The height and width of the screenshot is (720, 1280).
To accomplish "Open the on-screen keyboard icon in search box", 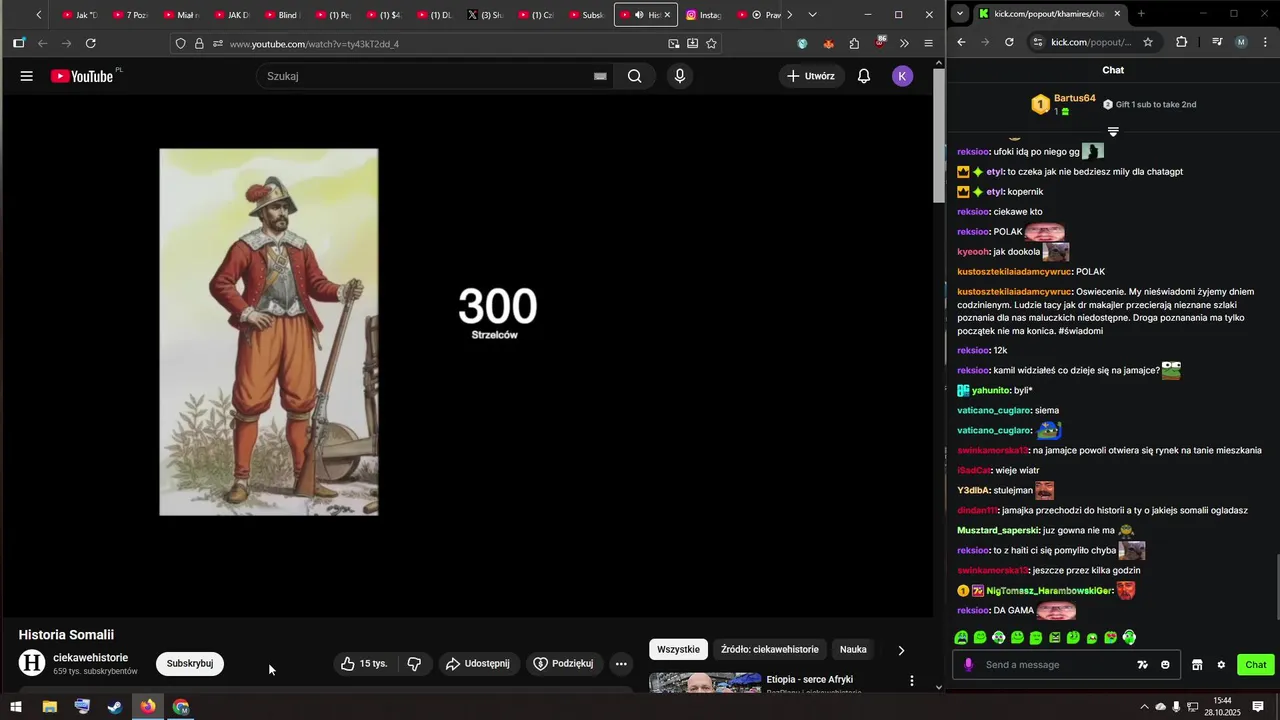I will (600, 76).
